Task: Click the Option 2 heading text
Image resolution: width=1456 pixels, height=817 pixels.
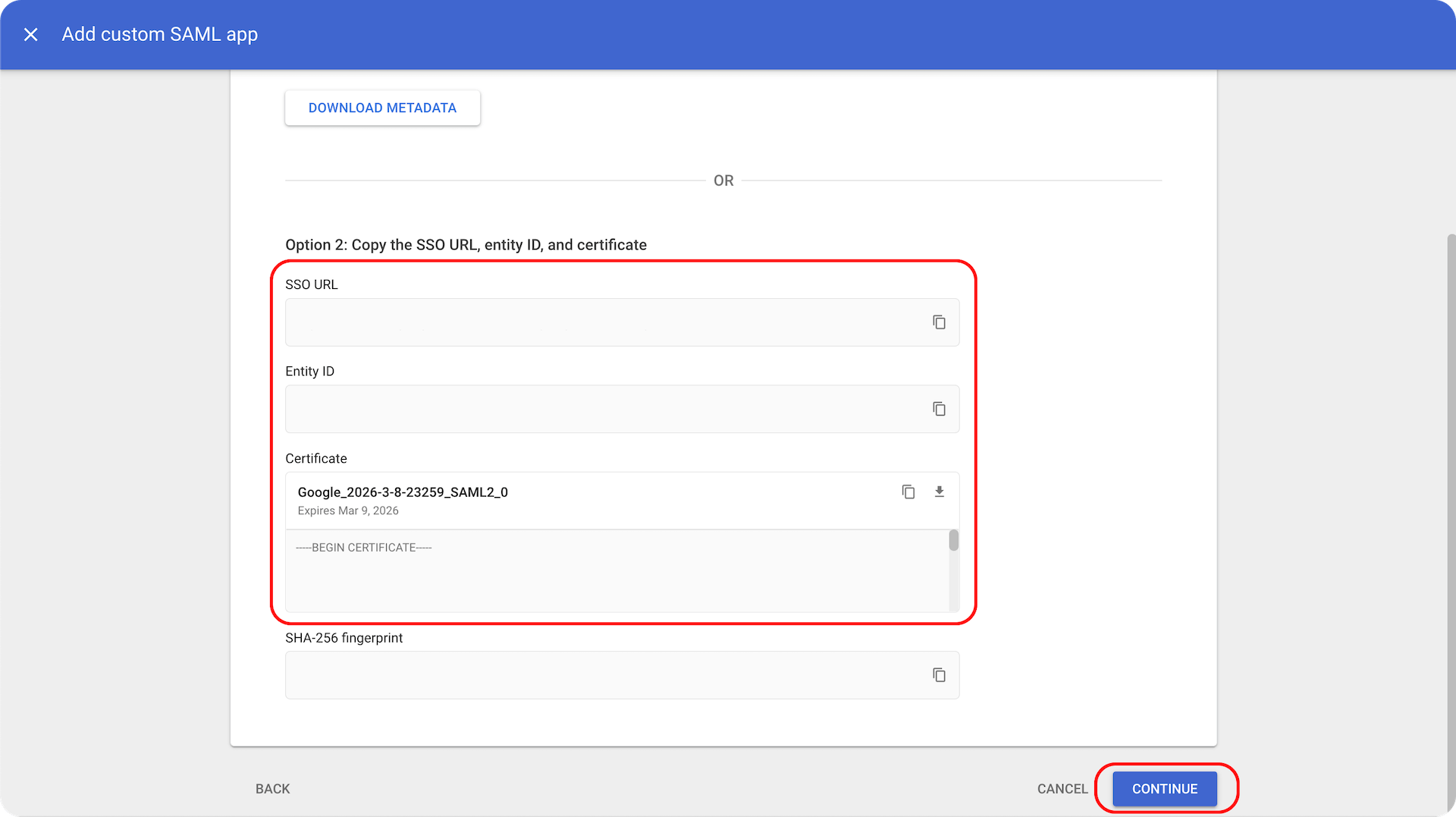Action: (x=466, y=244)
